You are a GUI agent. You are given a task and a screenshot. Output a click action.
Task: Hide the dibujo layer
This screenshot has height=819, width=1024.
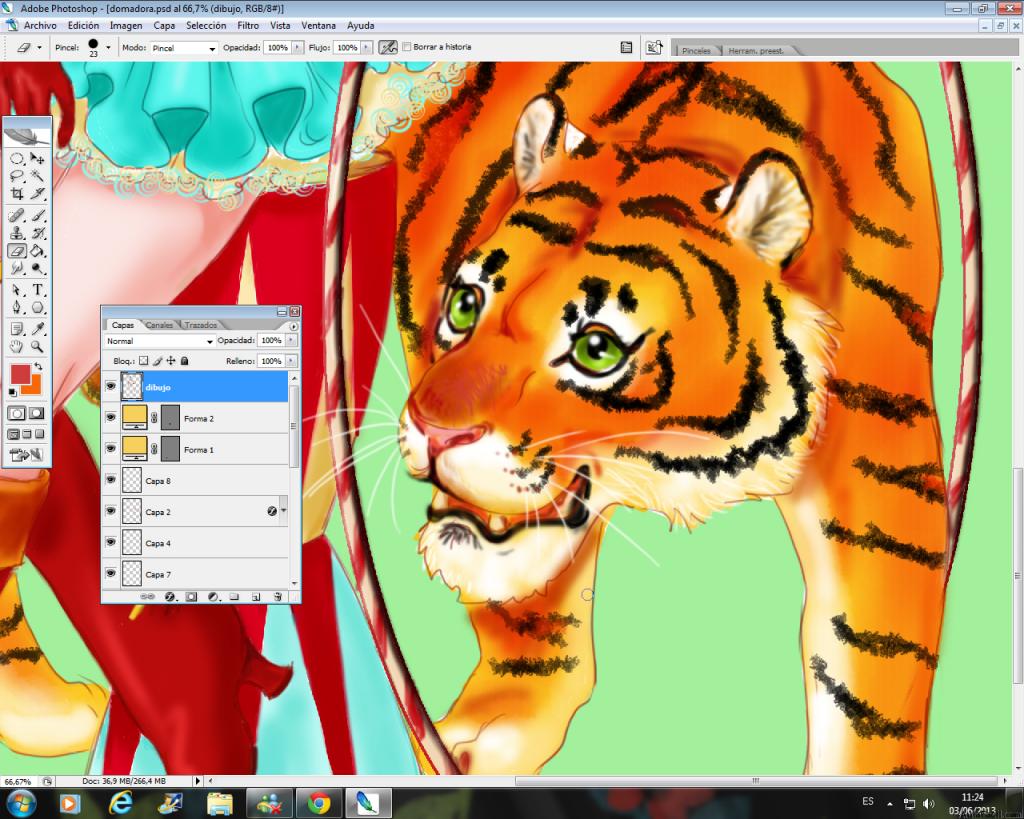coord(111,387)
